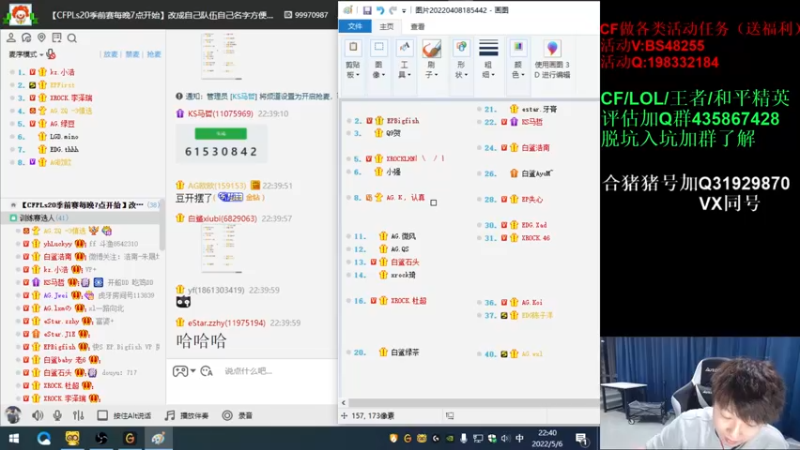Toggle the 中 input method indicator in tray
This screenshot has height=450, width=800.
[519, 438]
